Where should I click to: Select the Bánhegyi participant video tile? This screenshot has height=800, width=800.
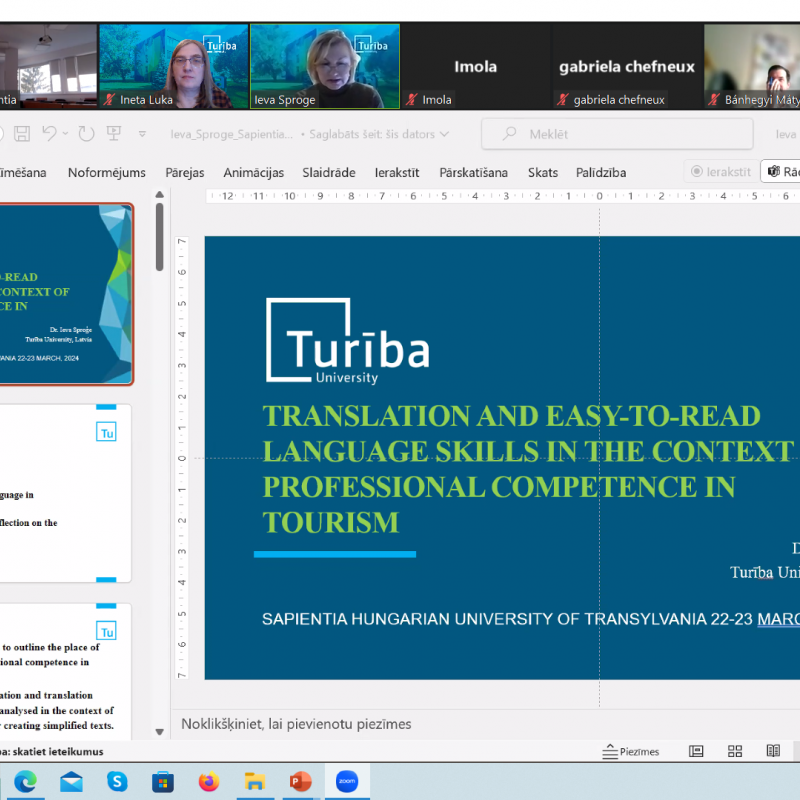pyautogui.click(x=752, y=66)
